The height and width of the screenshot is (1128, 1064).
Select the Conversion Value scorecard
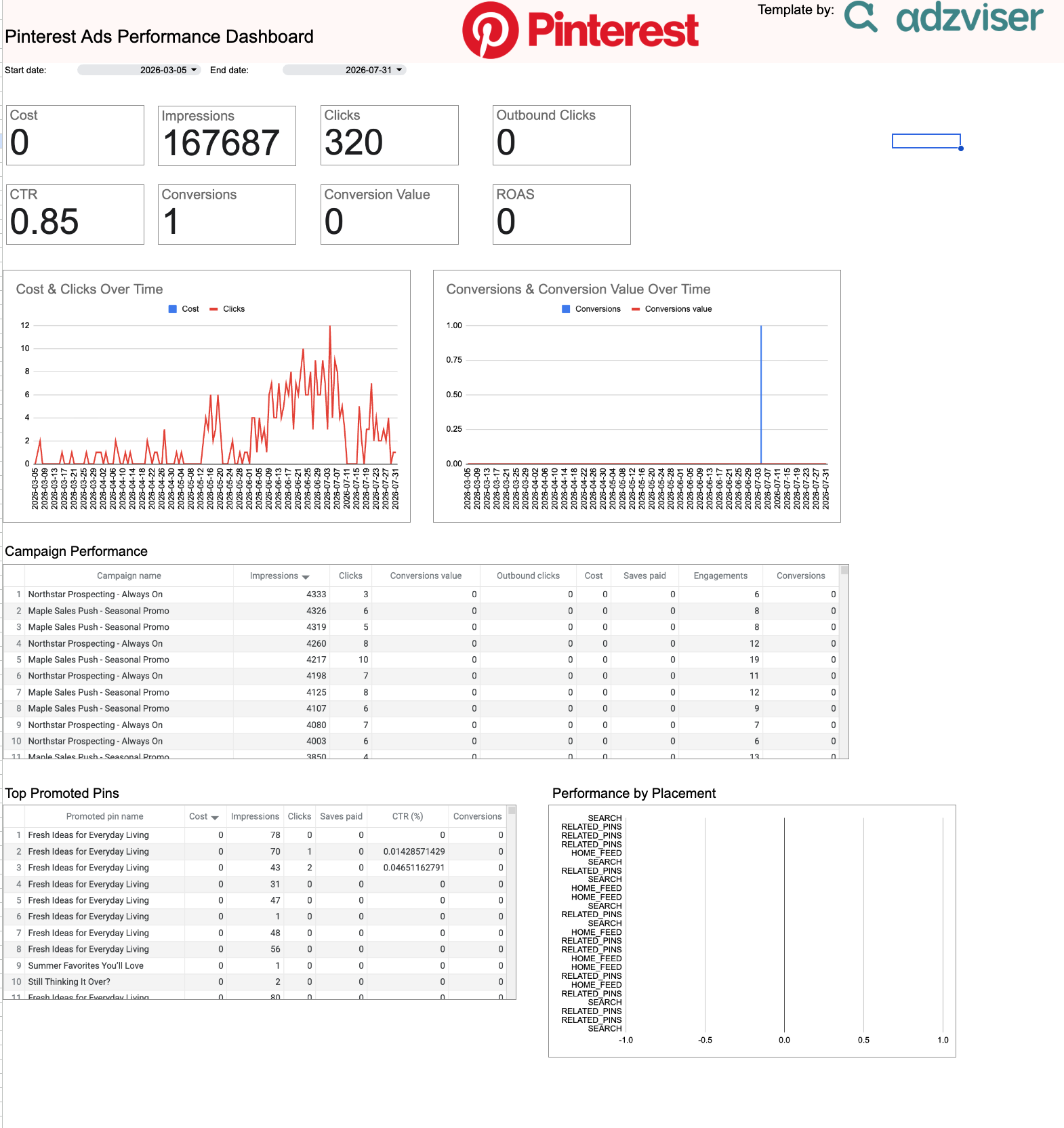tap(390, 214)
